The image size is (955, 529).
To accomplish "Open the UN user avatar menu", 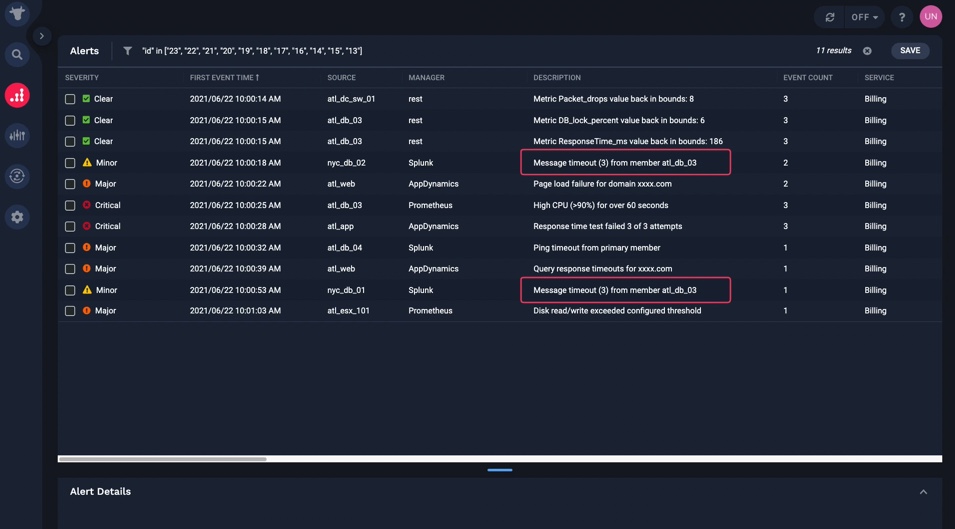I will pos(931,17).
